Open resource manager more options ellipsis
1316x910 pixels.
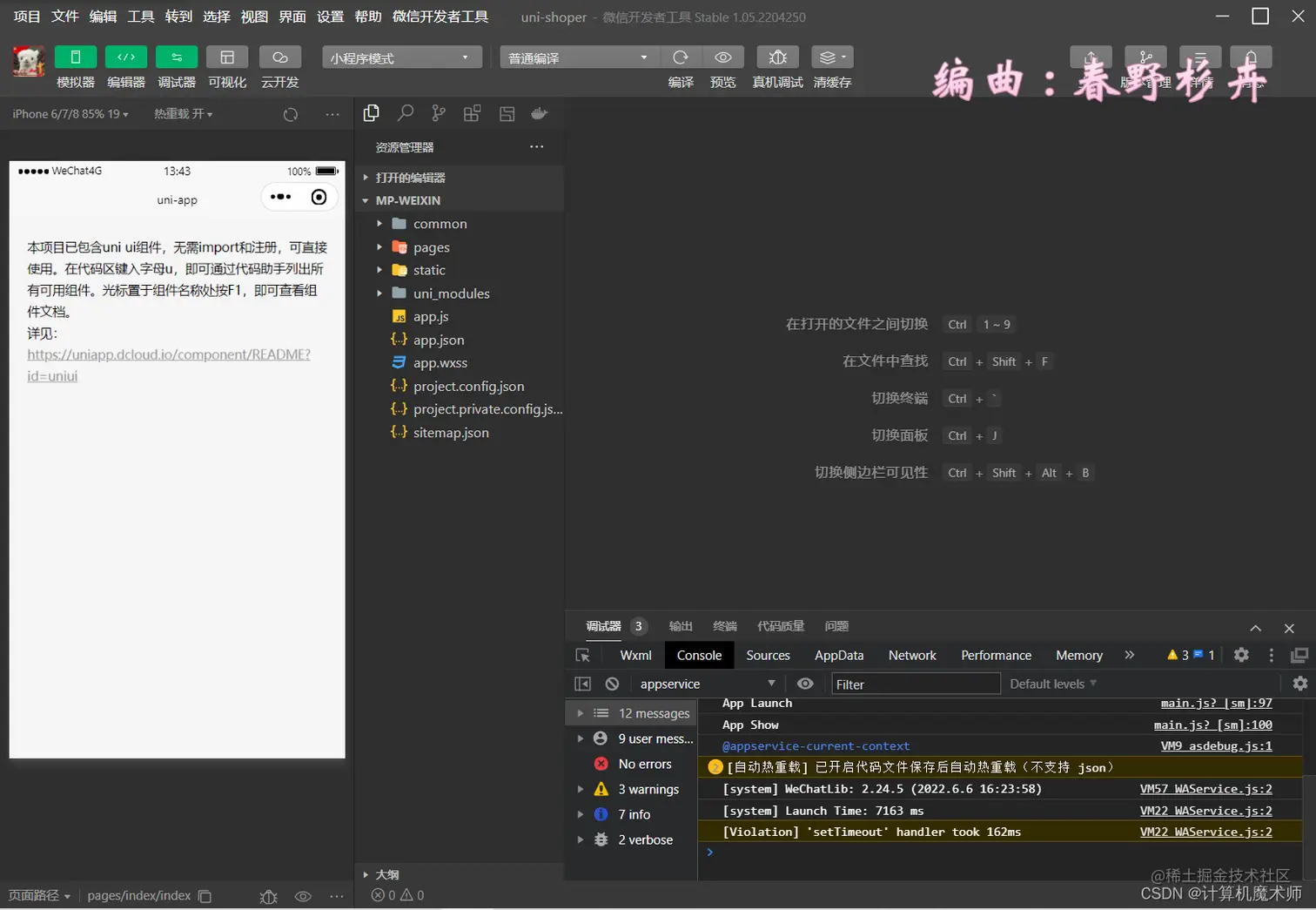pyautogui.click(x=537, y=146)
